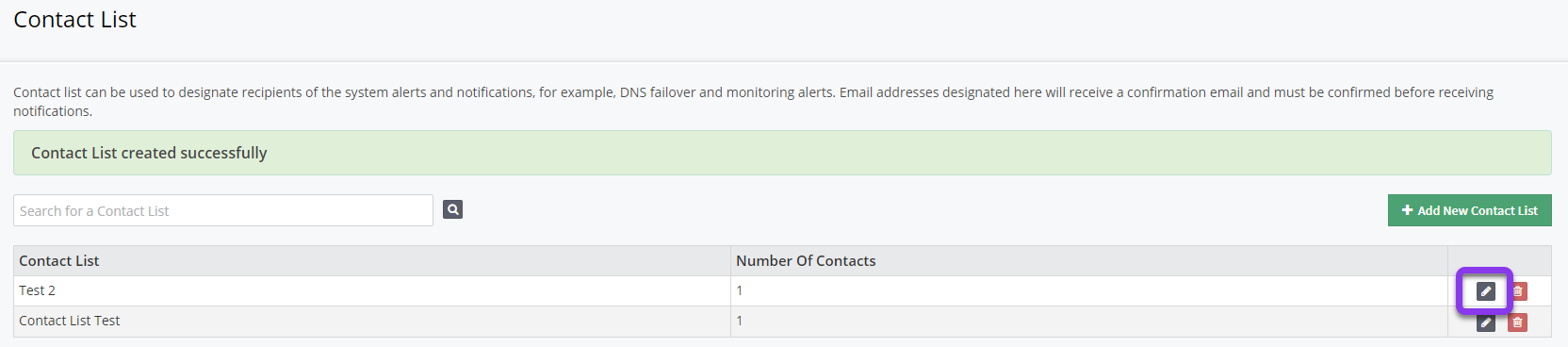Open editor for Contact List Test row
The image size is (1568, 347).
(x=1486, y=322)
